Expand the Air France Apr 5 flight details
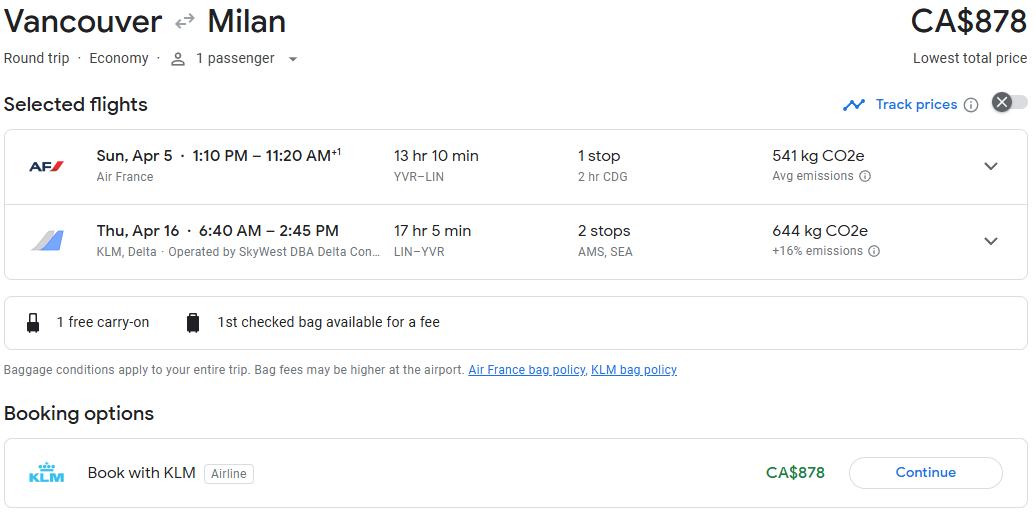 click(991, 166)
